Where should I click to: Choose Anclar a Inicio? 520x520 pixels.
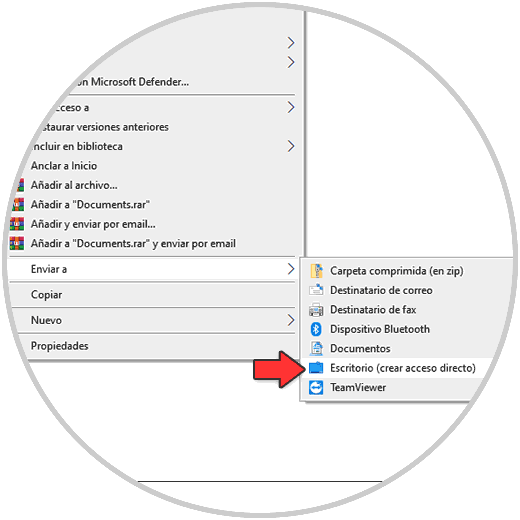(x=64, y=166)
